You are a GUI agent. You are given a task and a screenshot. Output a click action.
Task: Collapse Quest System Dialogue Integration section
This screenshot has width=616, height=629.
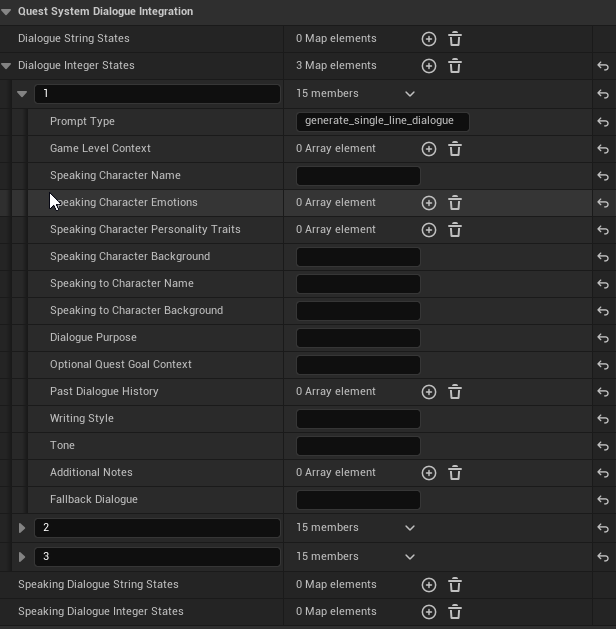7,12
